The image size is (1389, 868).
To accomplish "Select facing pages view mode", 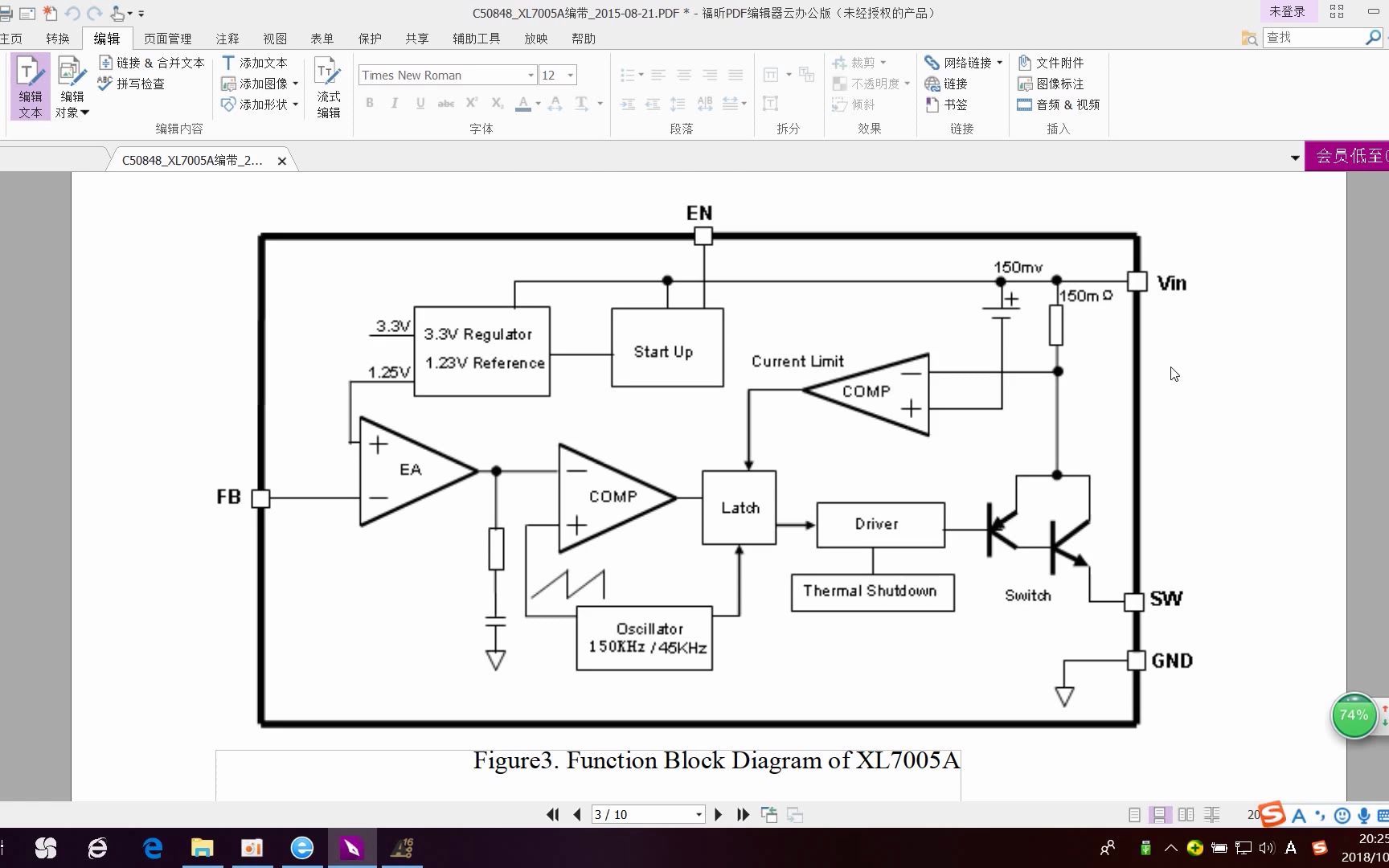I will (x=1186, y=815).
